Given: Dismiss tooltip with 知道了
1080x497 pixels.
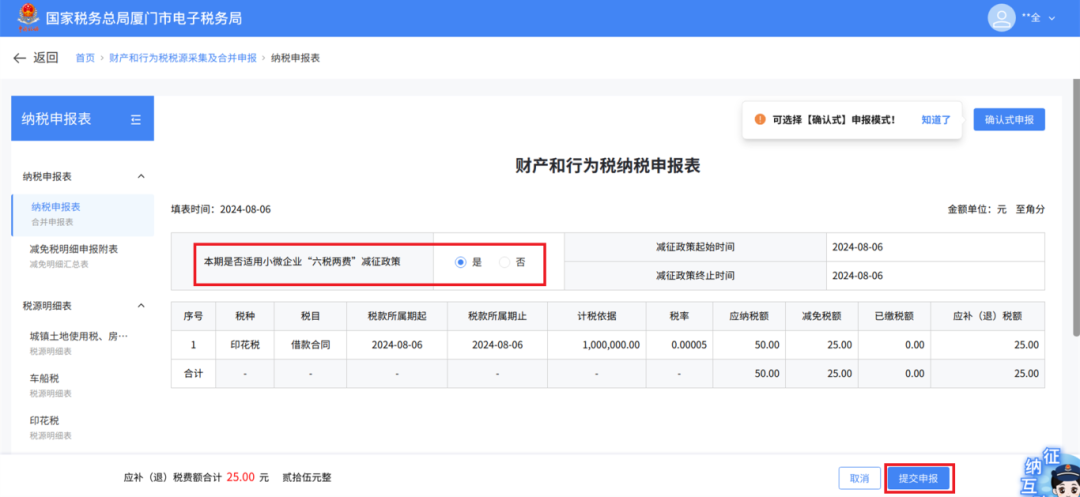Looking at the screenshot, I should [x=936, y=119].
